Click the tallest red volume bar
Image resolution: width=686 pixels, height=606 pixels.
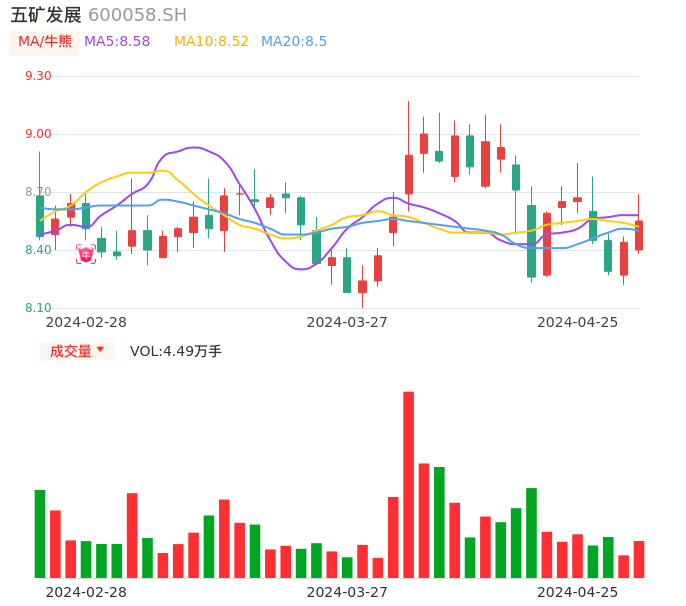tap(408, 484)
